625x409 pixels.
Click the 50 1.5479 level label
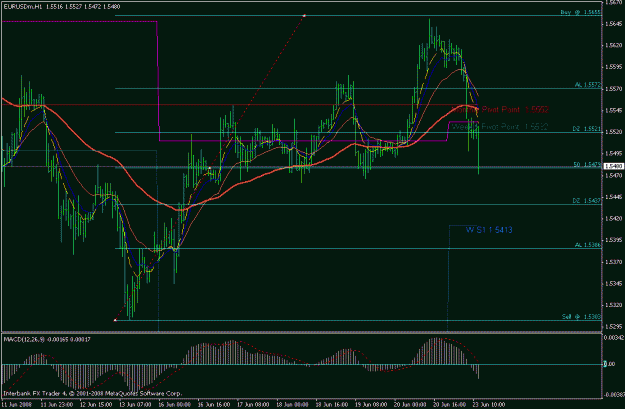click(x=587, y=164)
